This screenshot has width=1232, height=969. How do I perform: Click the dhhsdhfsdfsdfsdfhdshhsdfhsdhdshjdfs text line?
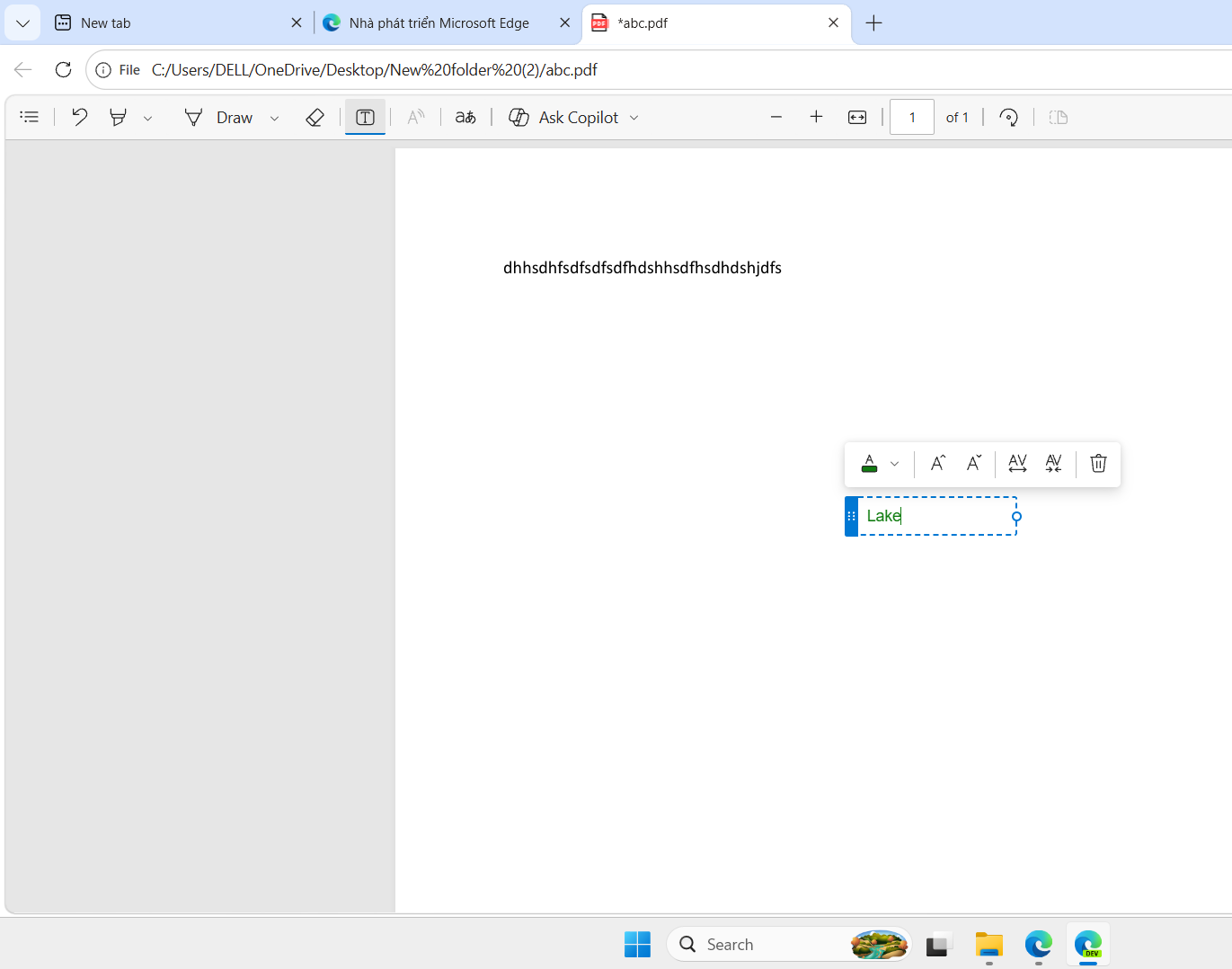(643, 268)
